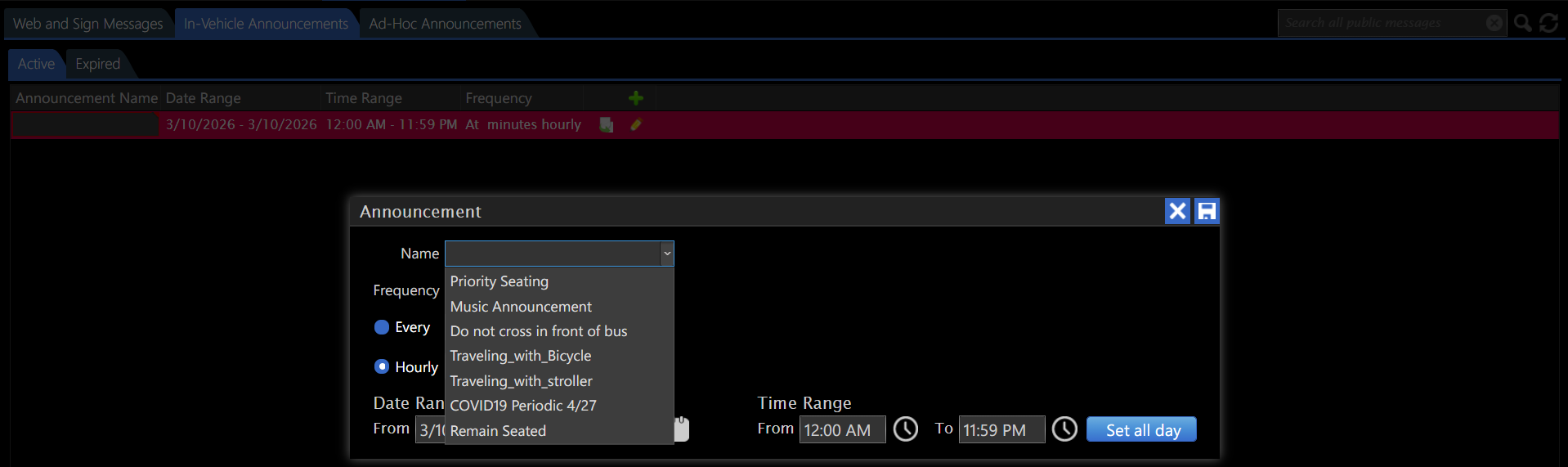Pick Traveling_with_Bicycle from the dropdown list
The height and width of the screenshot is (467, 1568).
(521, 356)
